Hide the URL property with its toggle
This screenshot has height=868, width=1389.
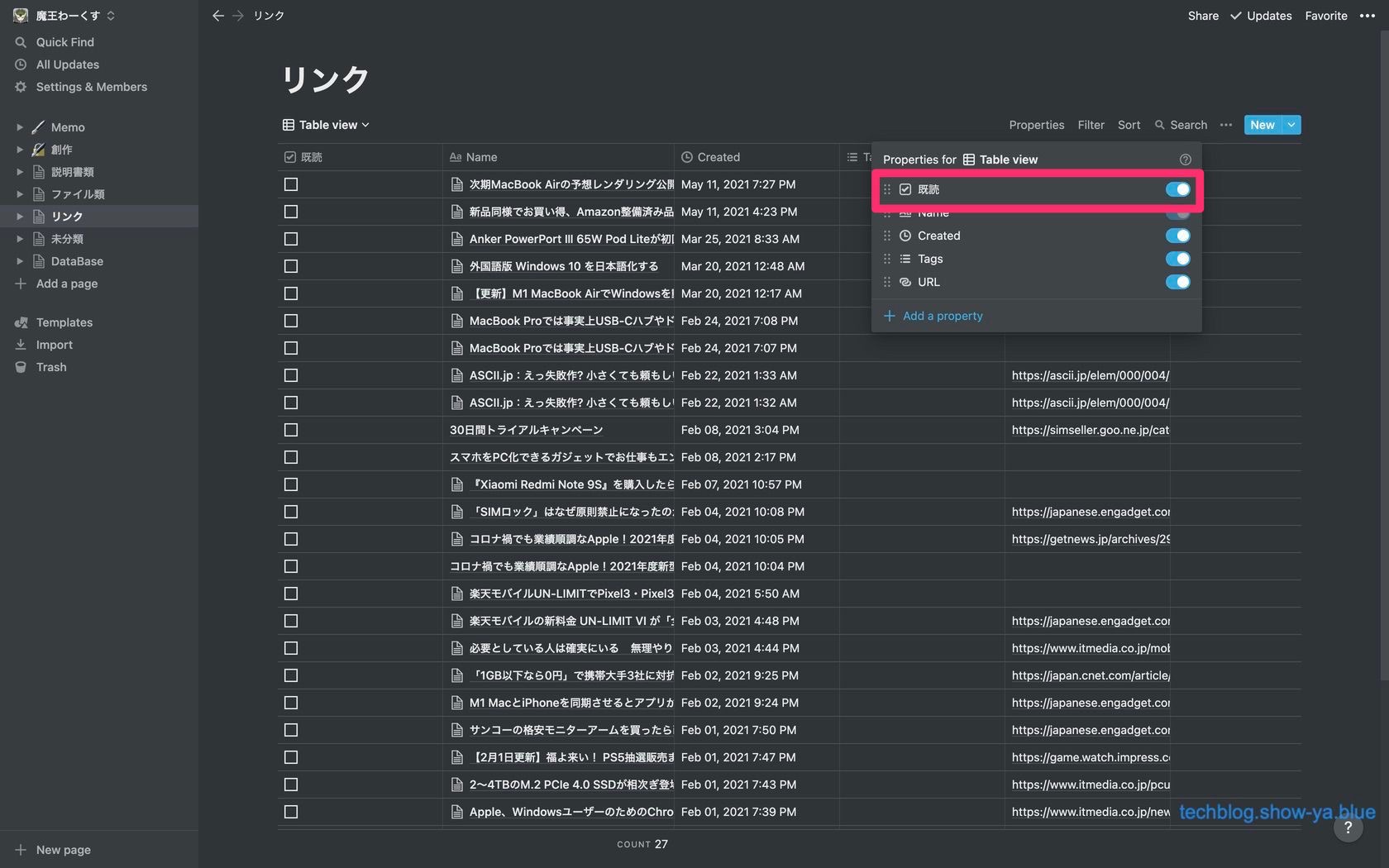pyautogui.click(x=1177, y=282)
